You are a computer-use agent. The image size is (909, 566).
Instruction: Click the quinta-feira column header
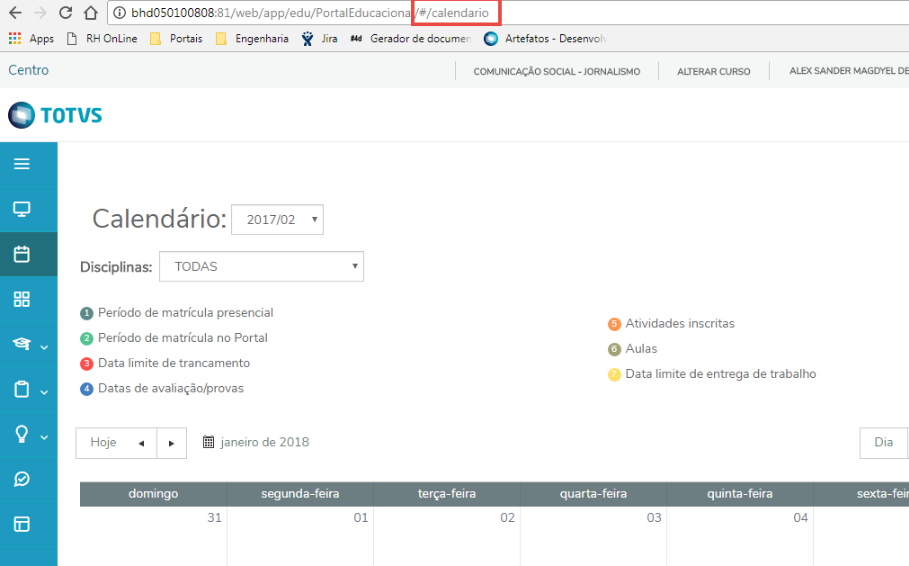pos(740,494)
